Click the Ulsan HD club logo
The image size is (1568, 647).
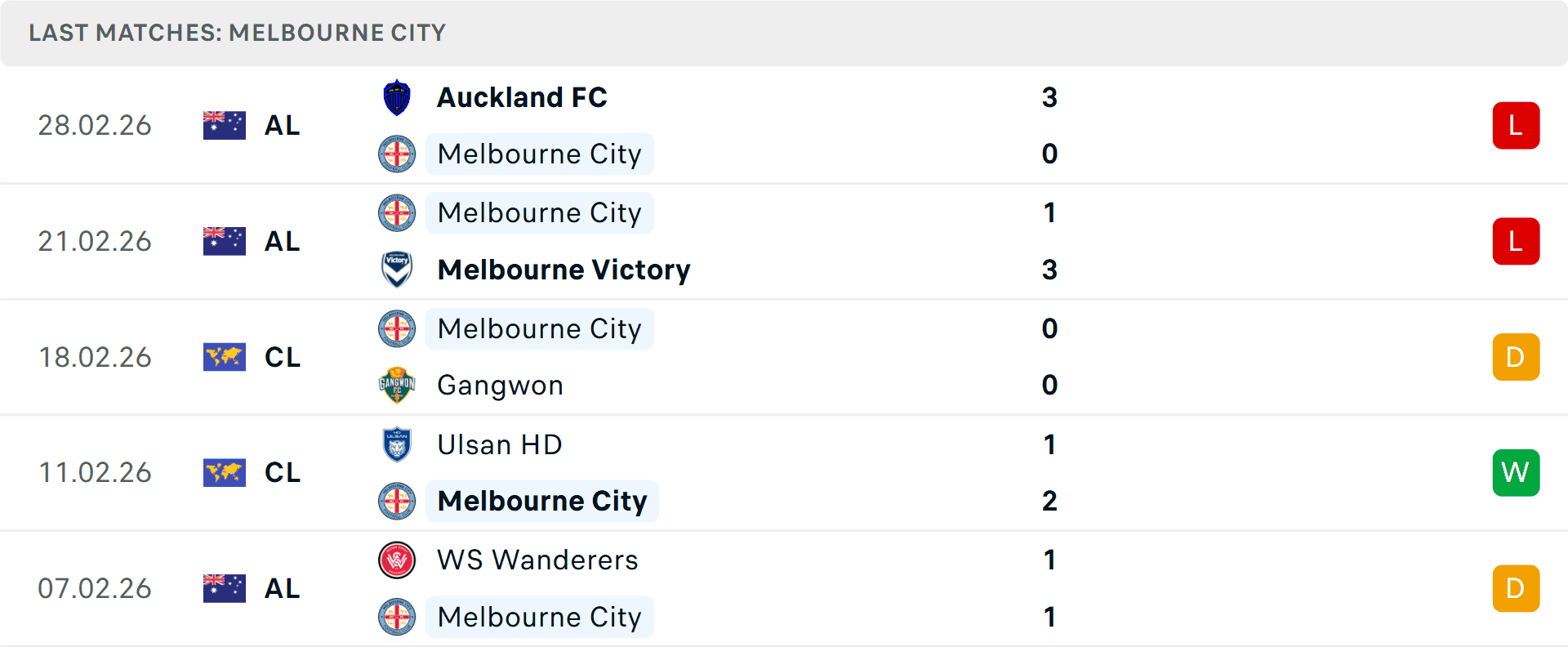[x=398, y=444]
